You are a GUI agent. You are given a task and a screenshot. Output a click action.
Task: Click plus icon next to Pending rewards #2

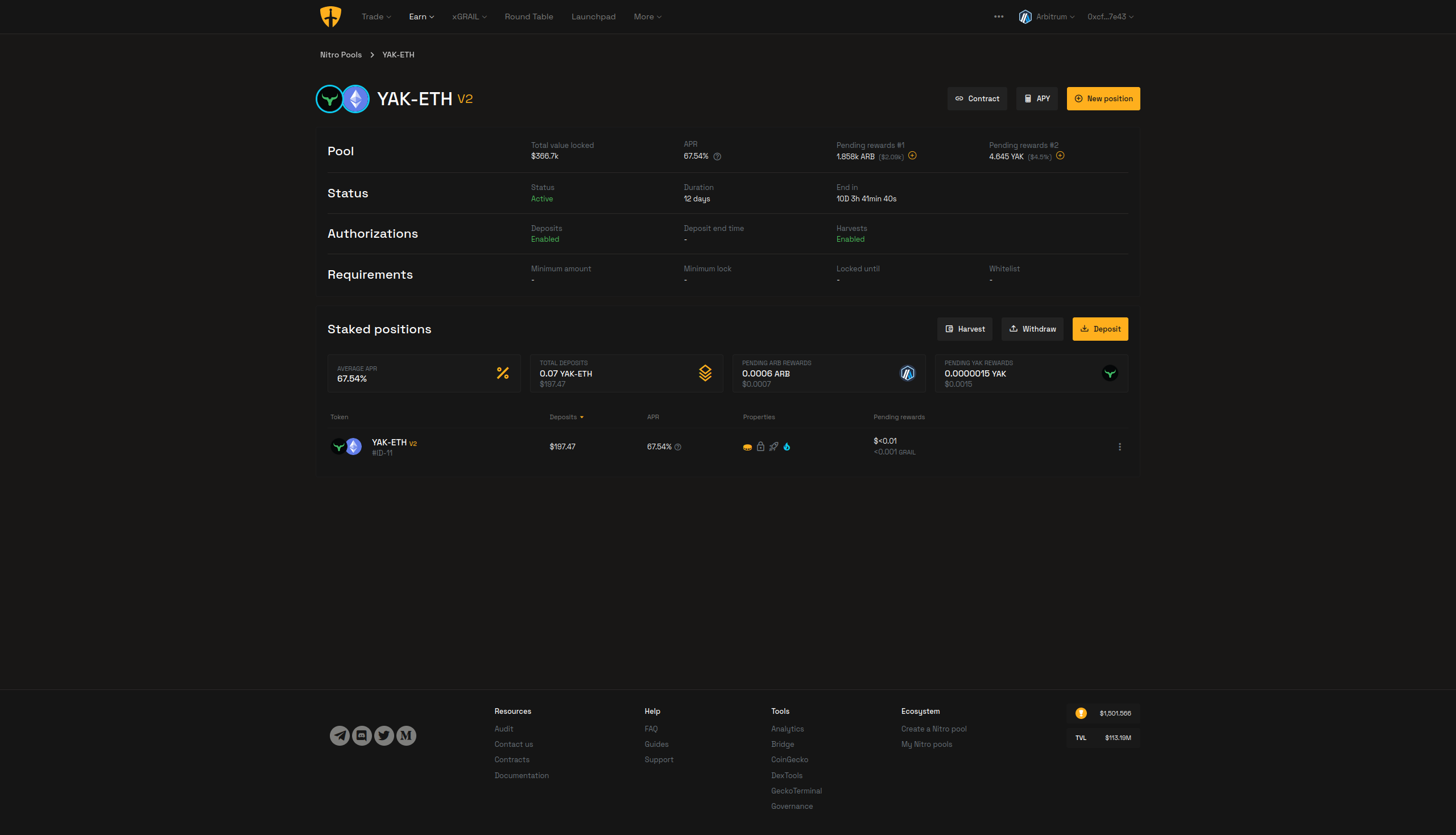[1060, 155]
